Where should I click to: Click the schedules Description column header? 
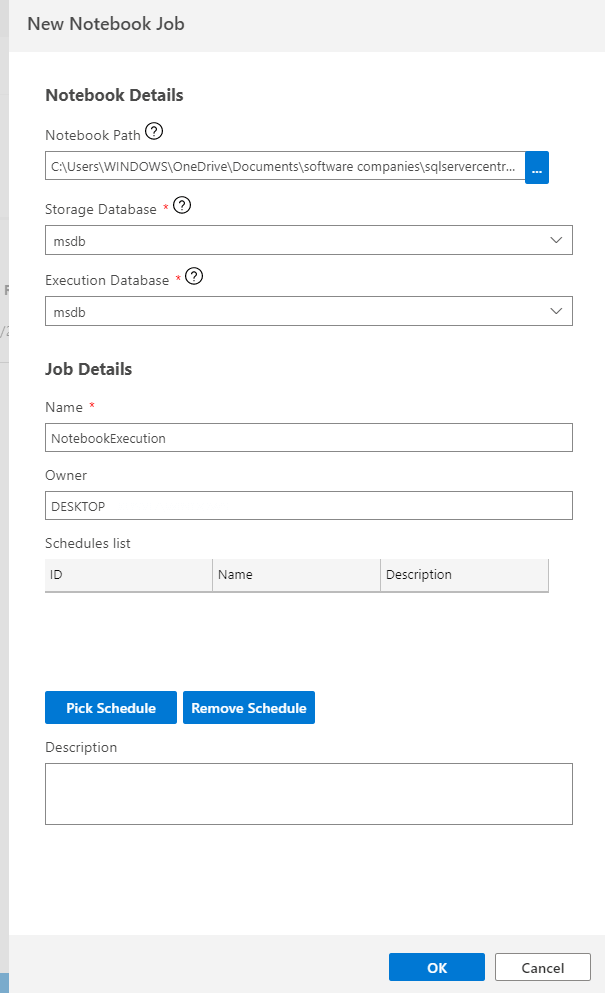pyautogui.click(x=464, y=575)
